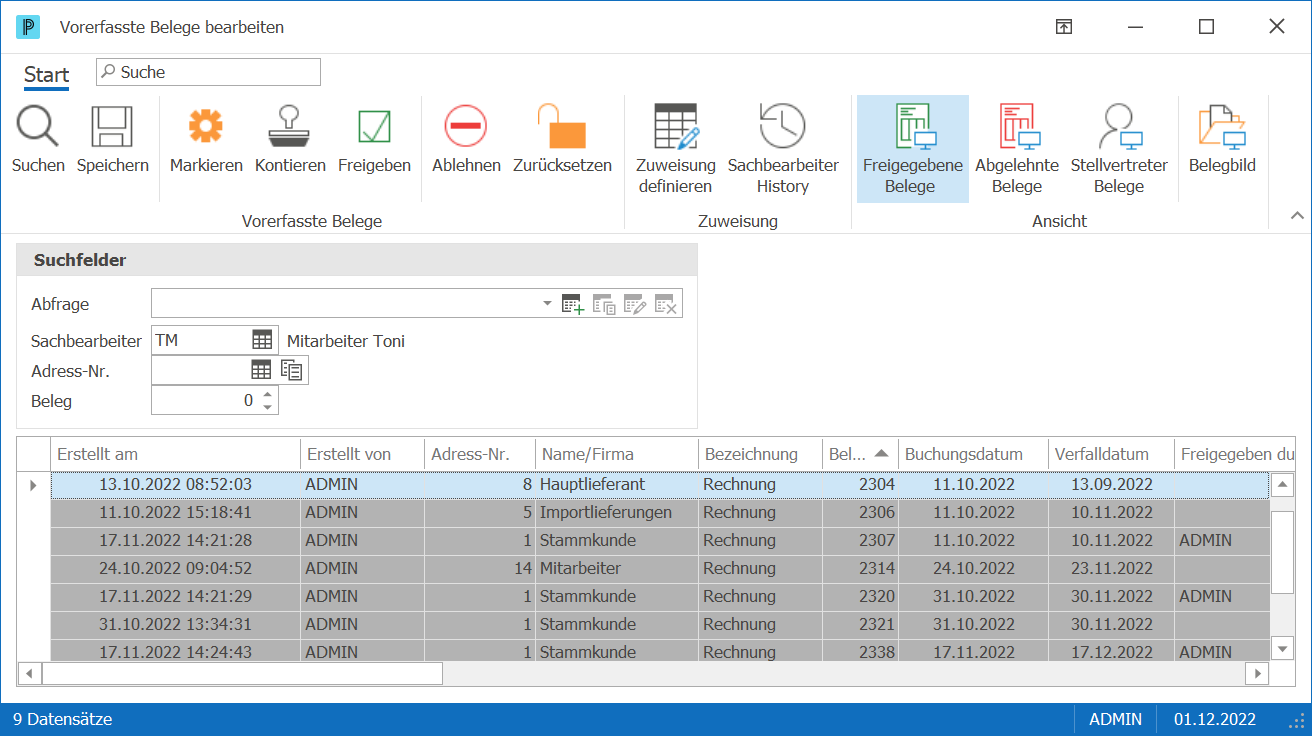Select the Importlieferungen cell
This screenshot has width=1312, height=736.
point(617,512)
